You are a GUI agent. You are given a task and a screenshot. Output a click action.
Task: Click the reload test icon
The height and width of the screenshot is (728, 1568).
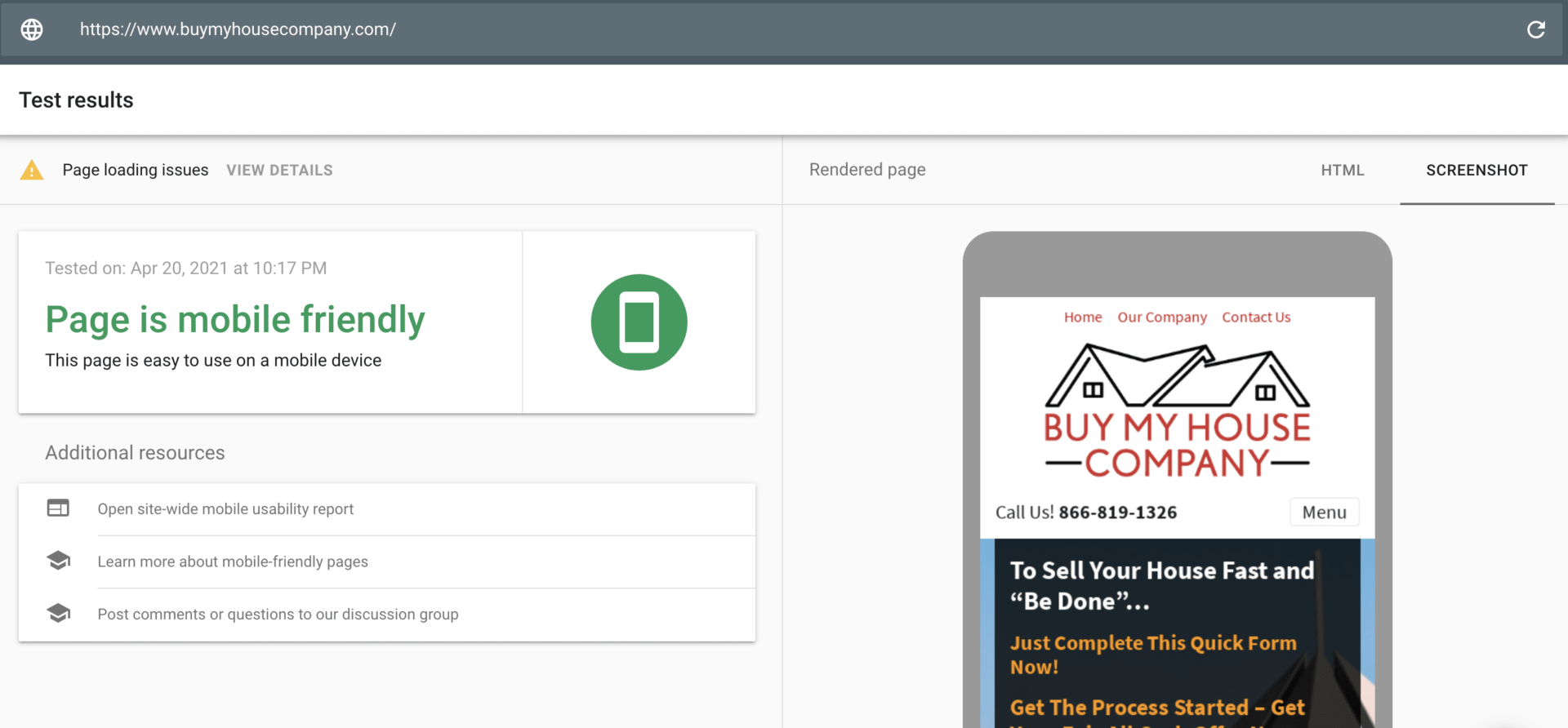tap(1536, 29)
